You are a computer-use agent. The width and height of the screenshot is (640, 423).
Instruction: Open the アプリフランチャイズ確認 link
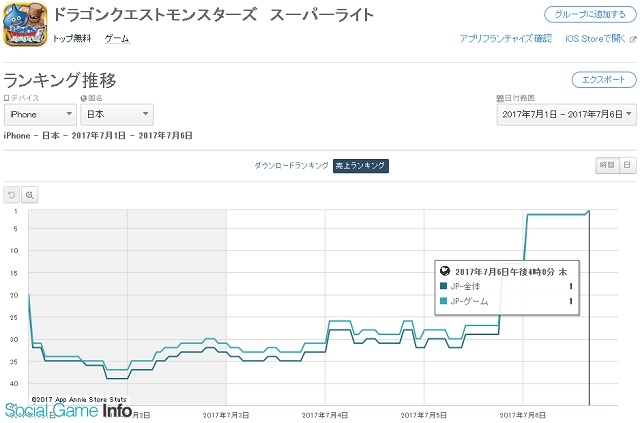(506, 39)
